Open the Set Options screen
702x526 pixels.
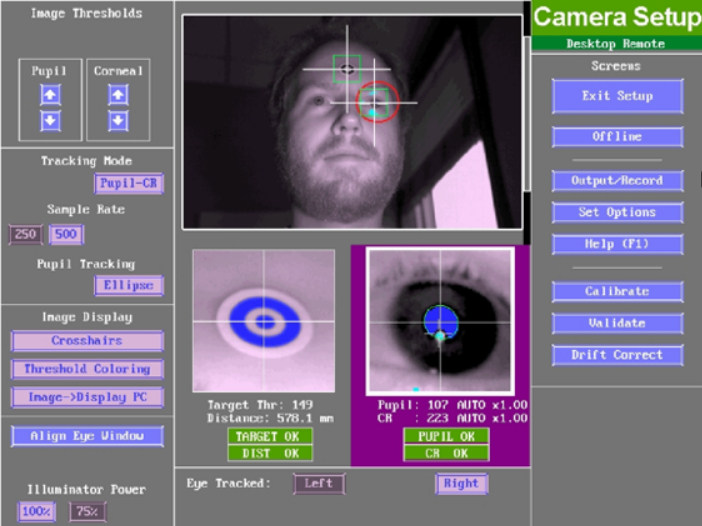pos(617,212)
